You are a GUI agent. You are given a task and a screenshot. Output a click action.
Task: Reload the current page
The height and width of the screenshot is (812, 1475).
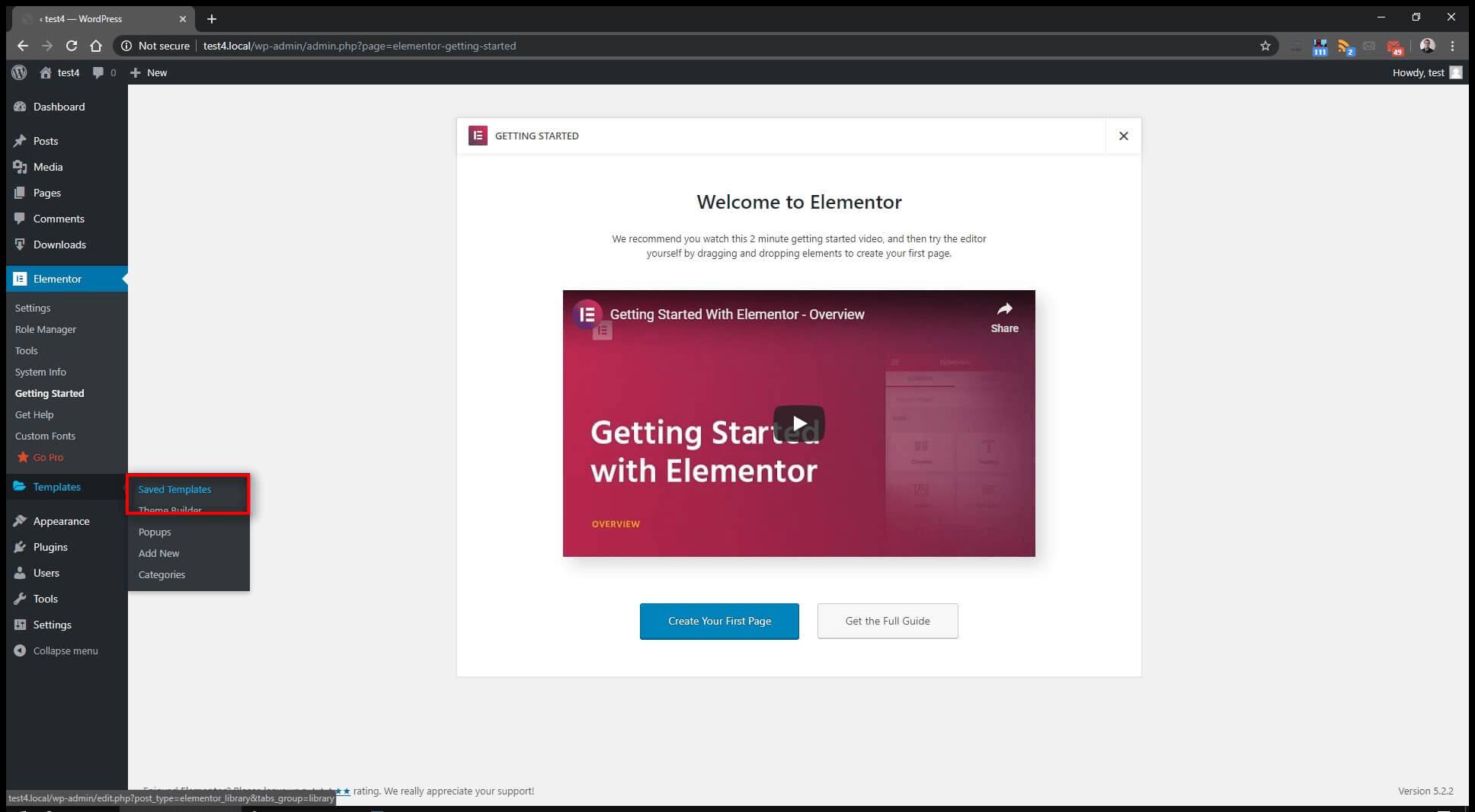[x=72, y=46]
